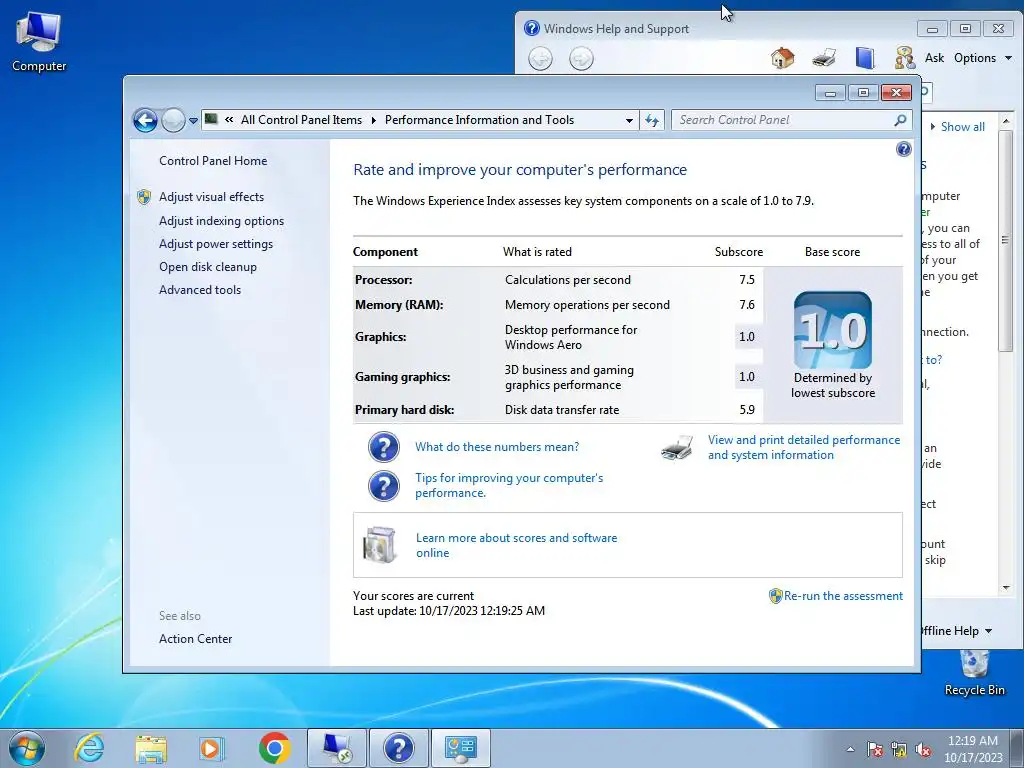Image resolution: width=1024 pixels, height=768 pixels.
Task: View and print detailed performance information
Action: (x=804, y=447)
